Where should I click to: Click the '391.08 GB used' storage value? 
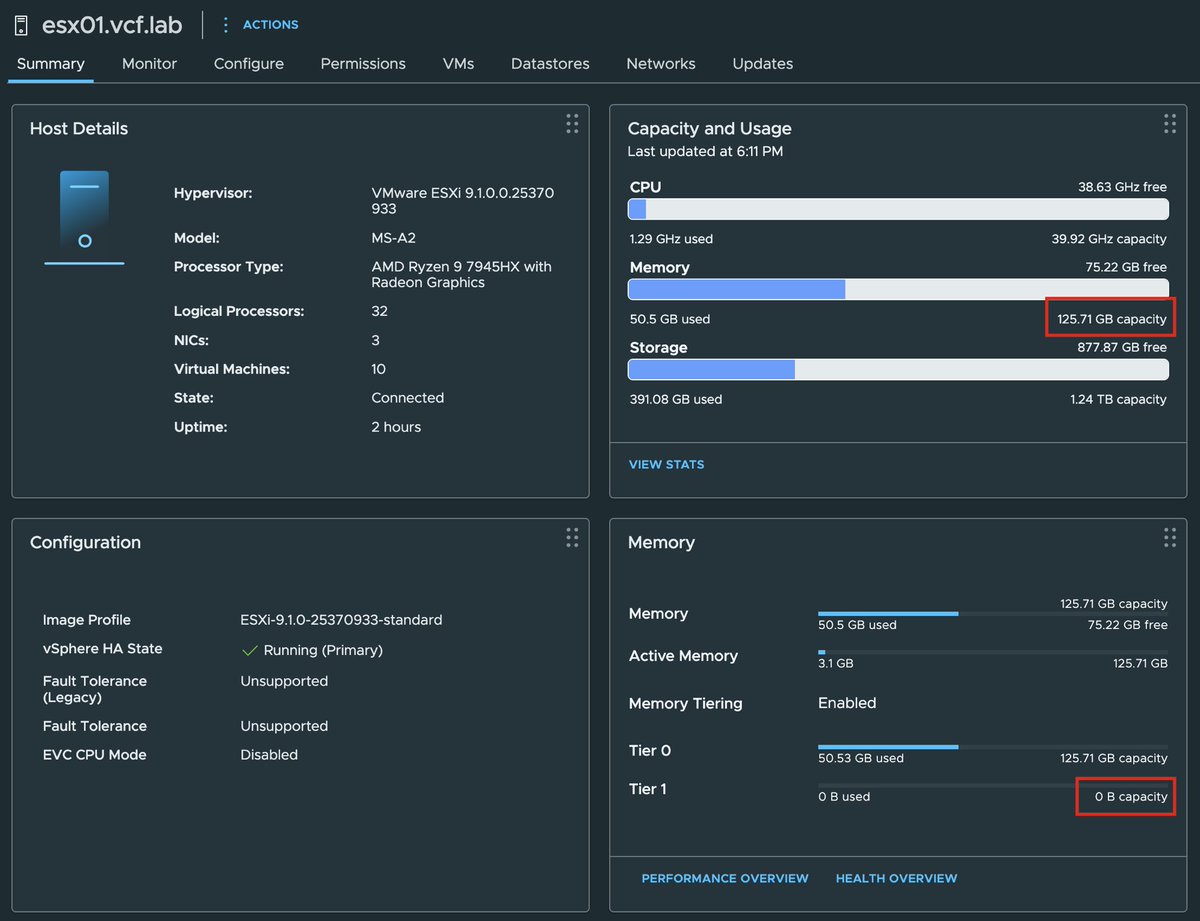pos(675,399)
